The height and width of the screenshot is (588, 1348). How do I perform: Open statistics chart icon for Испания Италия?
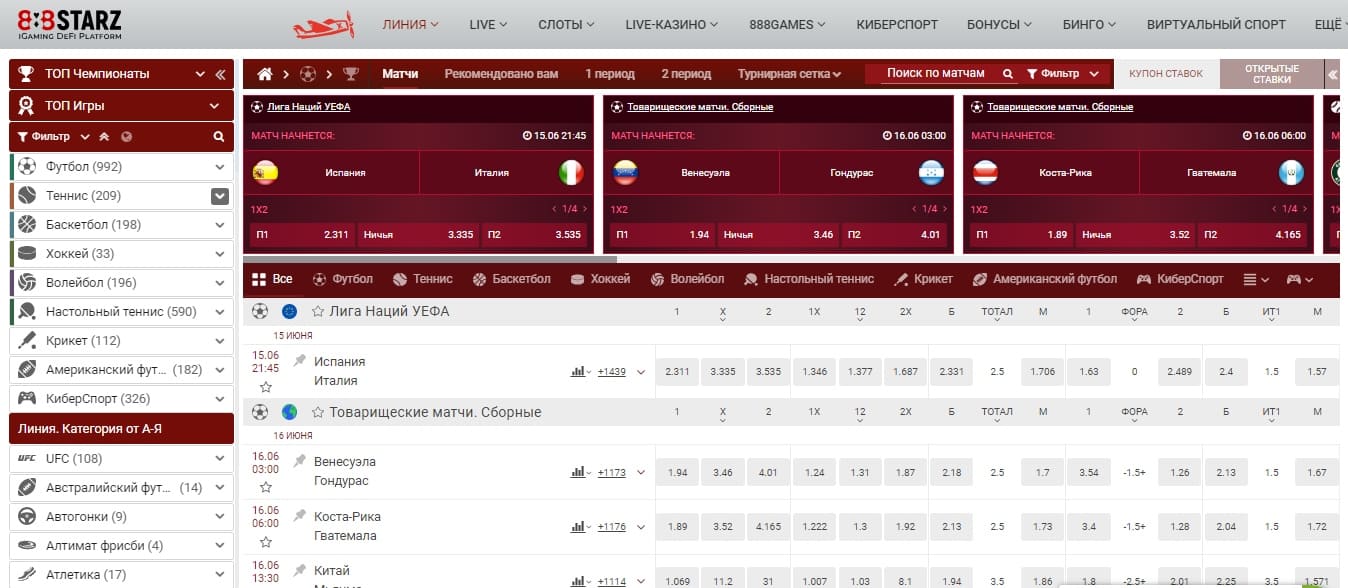(580, 371)
